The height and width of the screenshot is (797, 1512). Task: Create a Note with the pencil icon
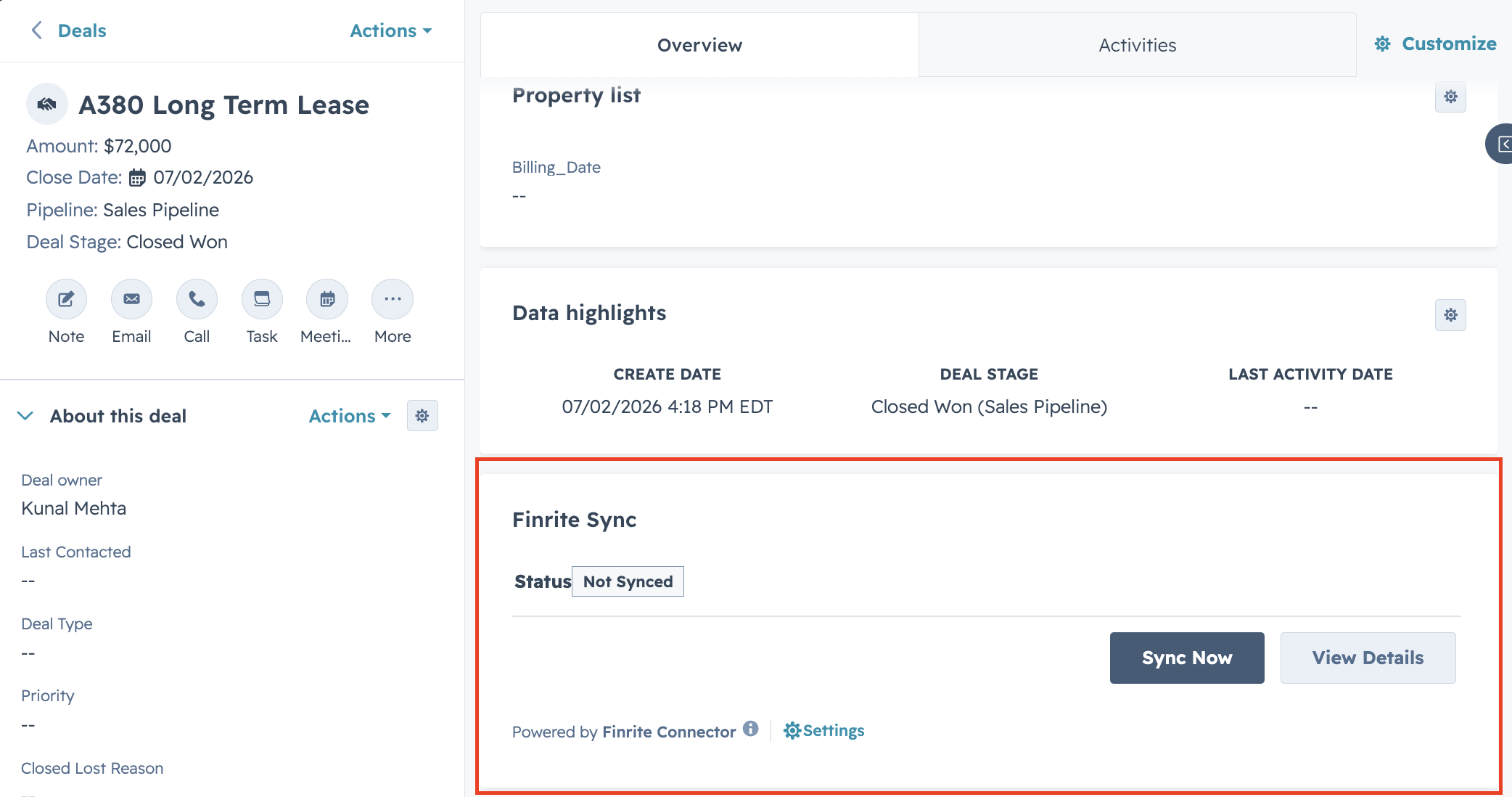66,299
